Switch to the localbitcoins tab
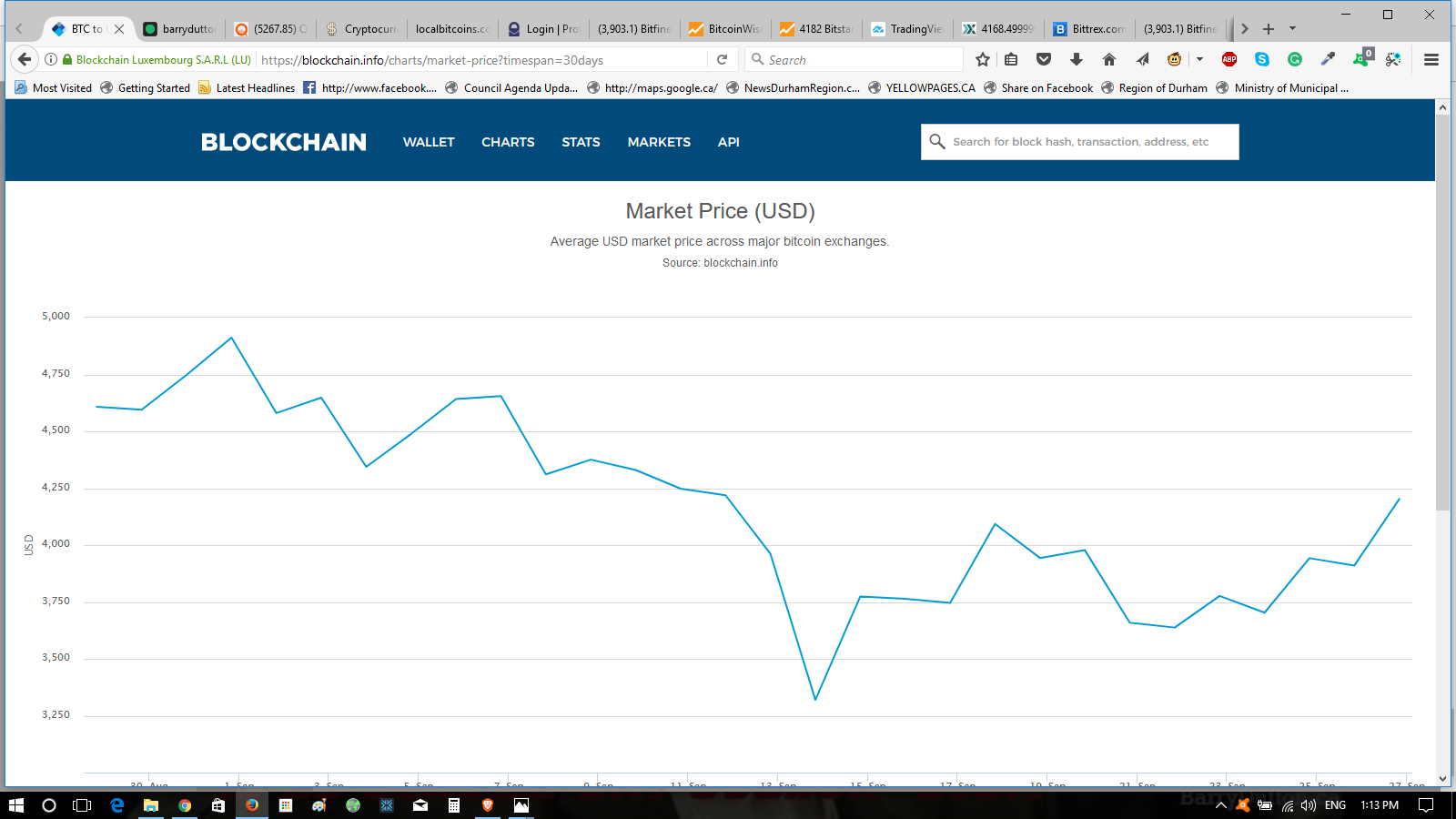Image resolution: width=1456 pixels, height=819 pixels. pos(453,29)
